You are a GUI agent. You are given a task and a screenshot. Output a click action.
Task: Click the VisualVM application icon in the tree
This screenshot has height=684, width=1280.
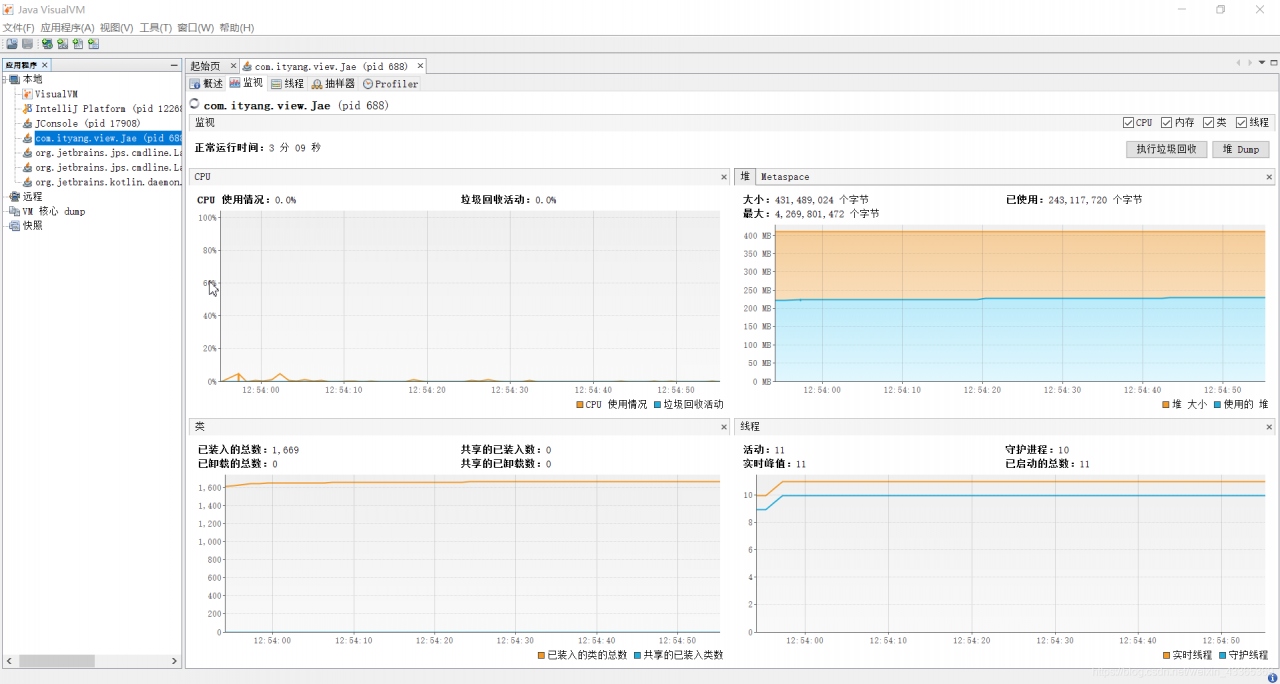point(28,94)
